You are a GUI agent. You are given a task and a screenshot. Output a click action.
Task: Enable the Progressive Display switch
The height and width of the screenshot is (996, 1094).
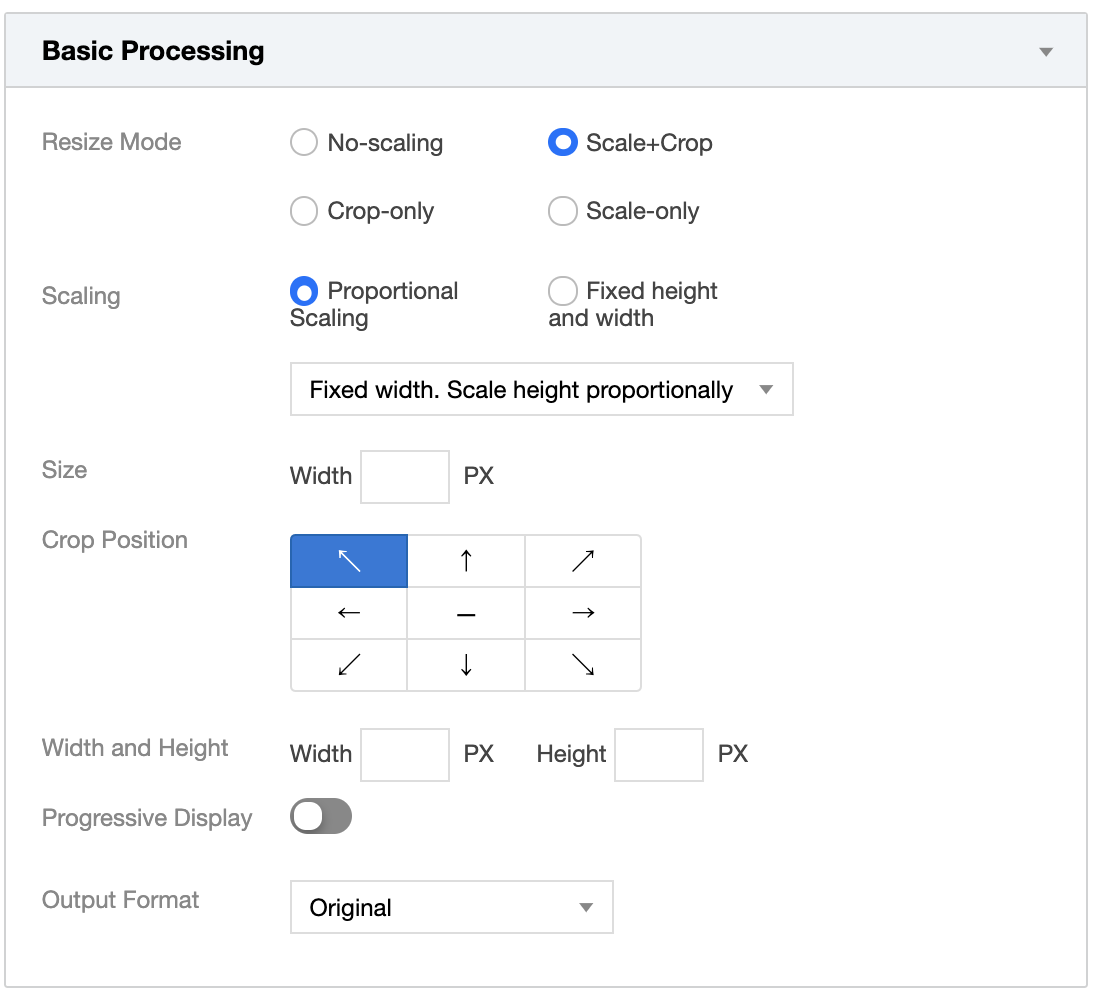(321, 816)
